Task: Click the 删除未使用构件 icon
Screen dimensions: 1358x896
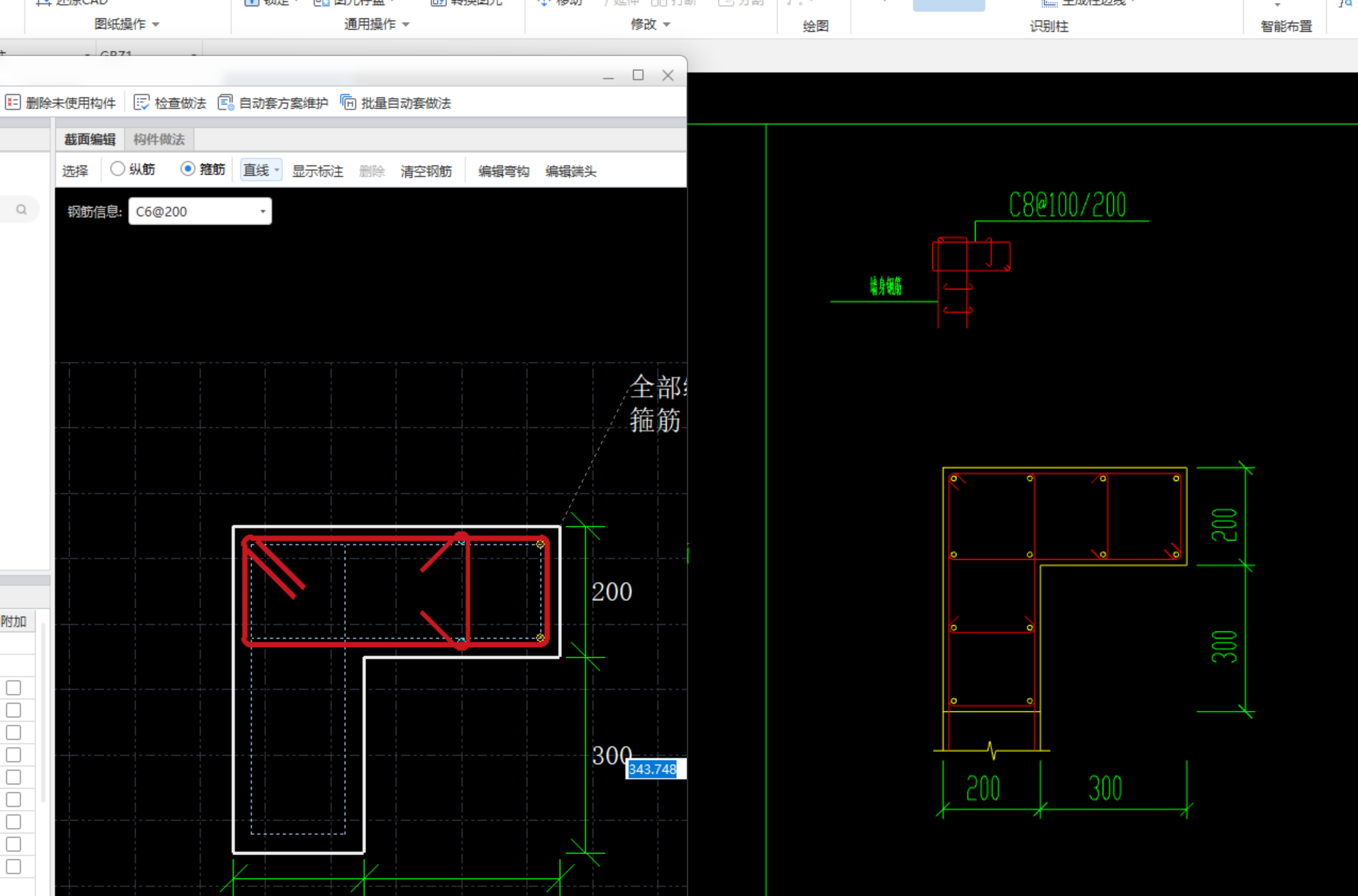Action: 13,103
